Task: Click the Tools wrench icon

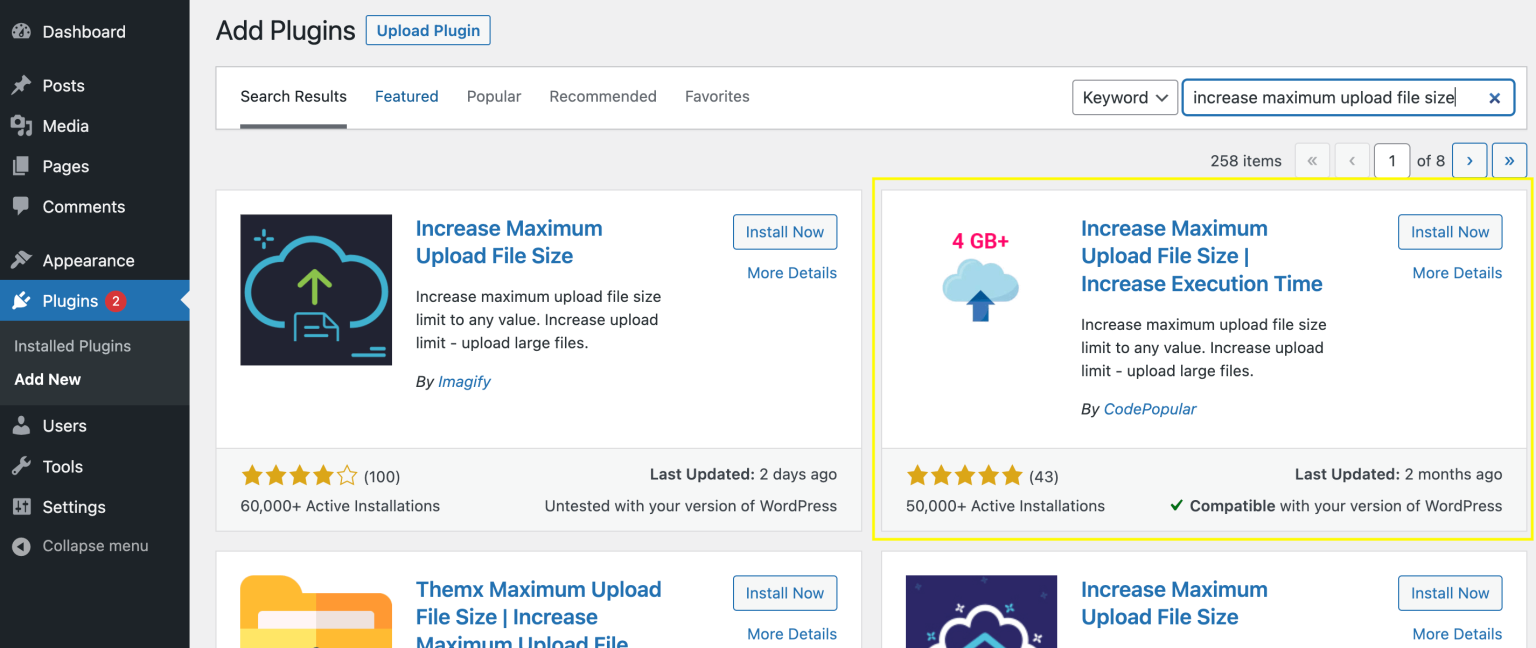Action: 22,466
